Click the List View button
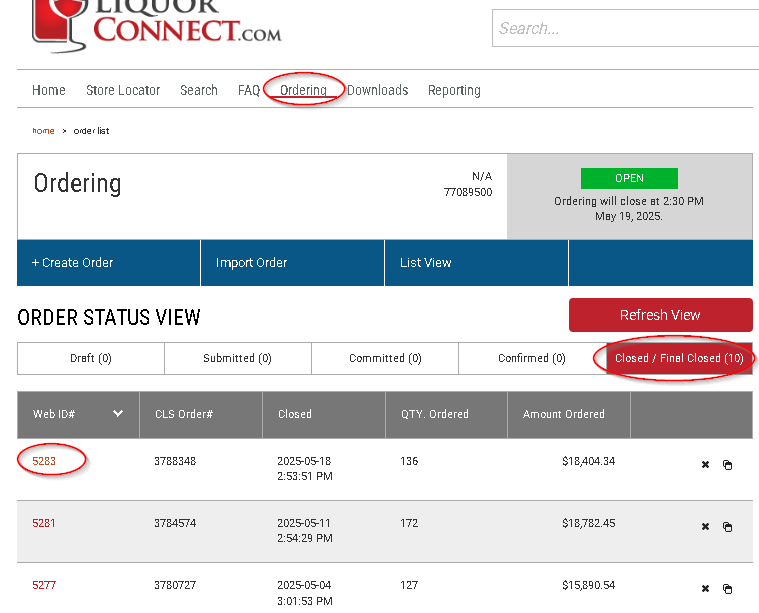The width and height of the screenshot is (759, 613). point(476,262)
